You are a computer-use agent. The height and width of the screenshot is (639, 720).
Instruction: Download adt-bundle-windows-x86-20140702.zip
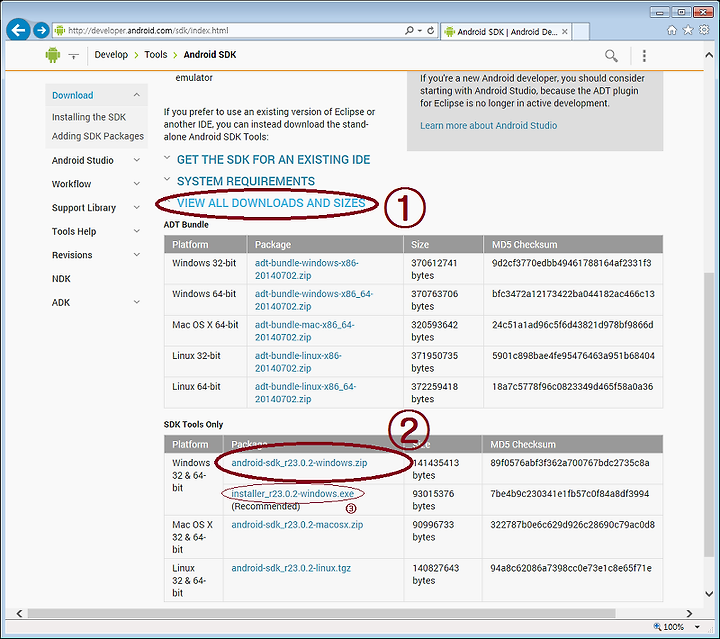[307, 269]
